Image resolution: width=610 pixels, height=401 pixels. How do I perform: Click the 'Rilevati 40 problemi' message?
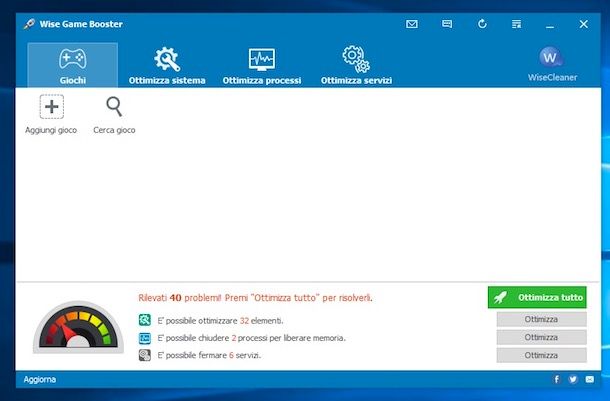(255, 298)
